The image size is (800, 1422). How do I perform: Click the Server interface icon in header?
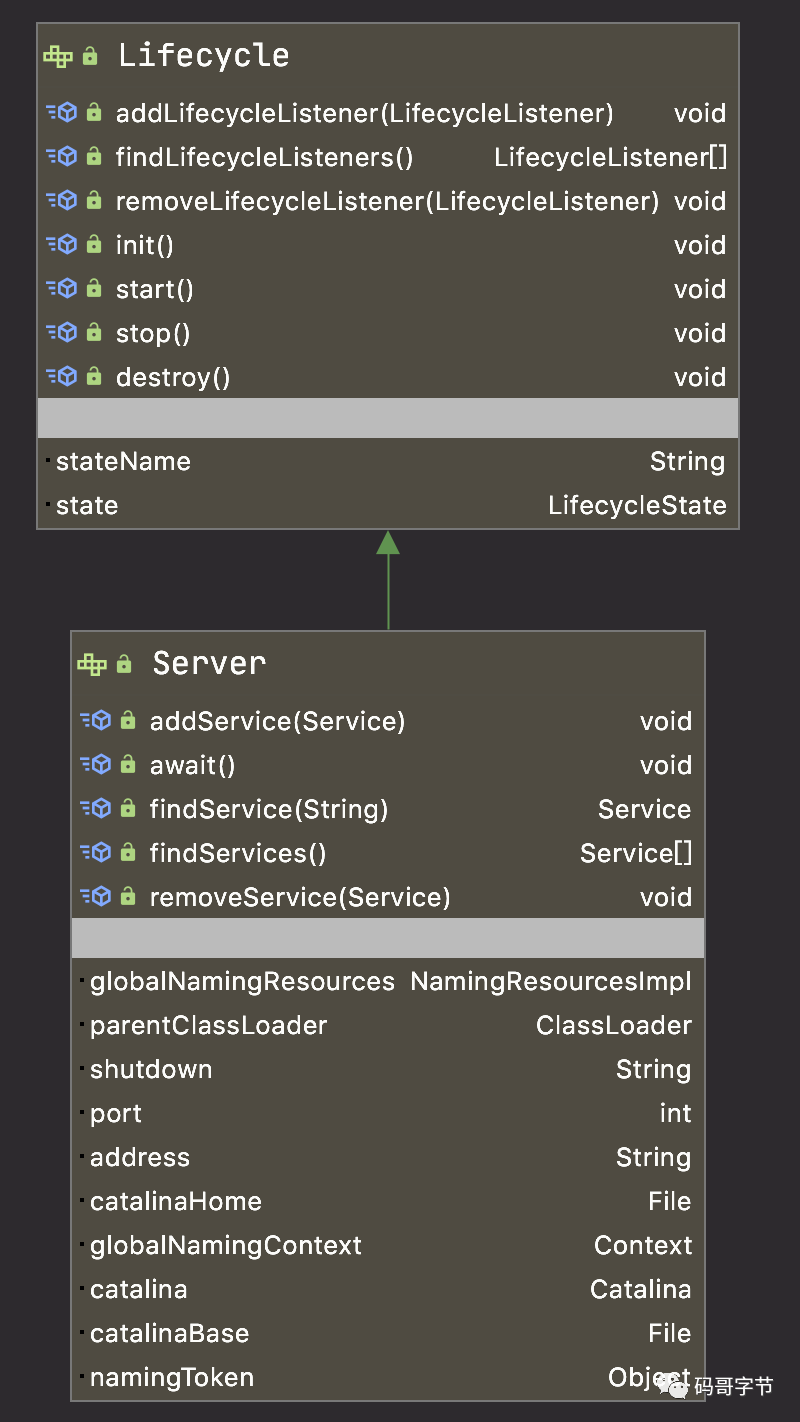point(92,664)
